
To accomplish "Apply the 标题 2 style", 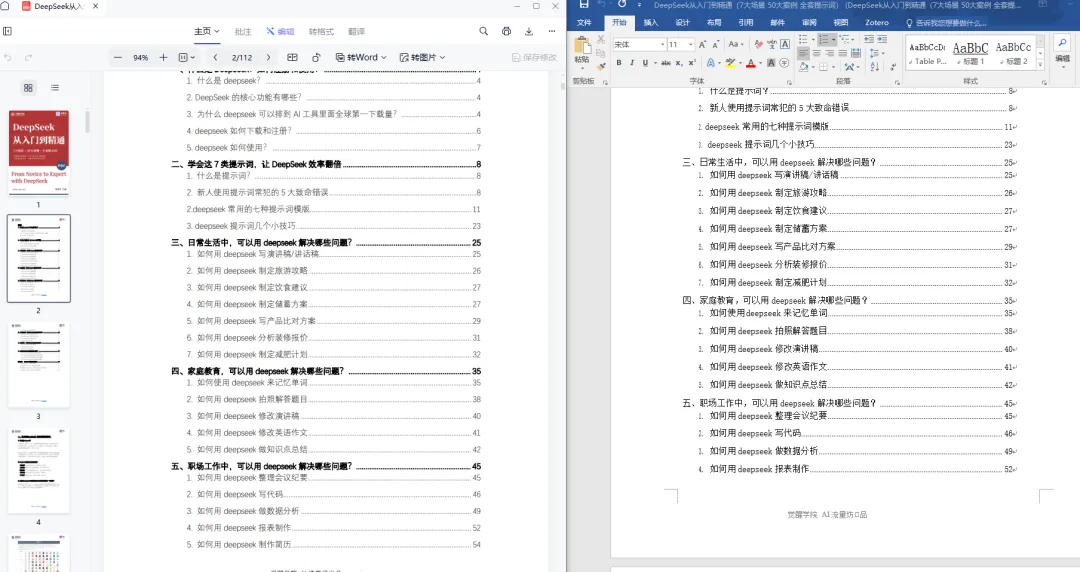I will click(1013, 53).
